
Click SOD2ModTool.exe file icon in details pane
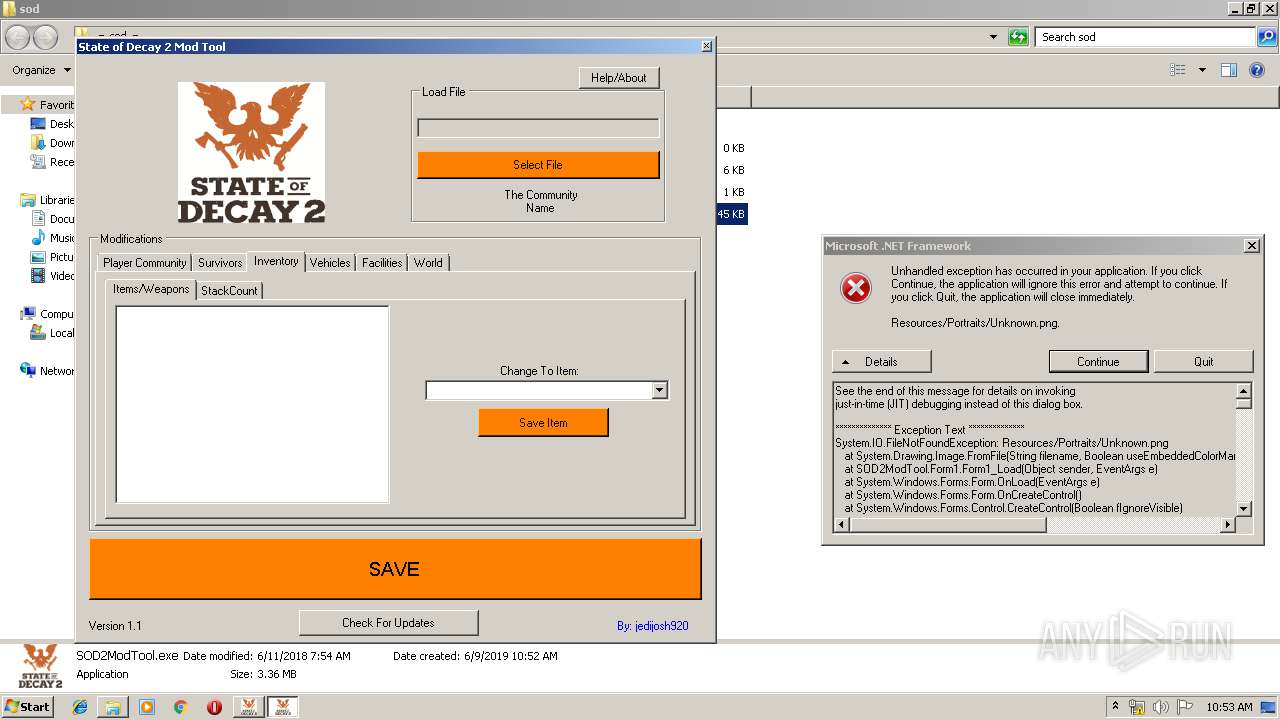40,667
